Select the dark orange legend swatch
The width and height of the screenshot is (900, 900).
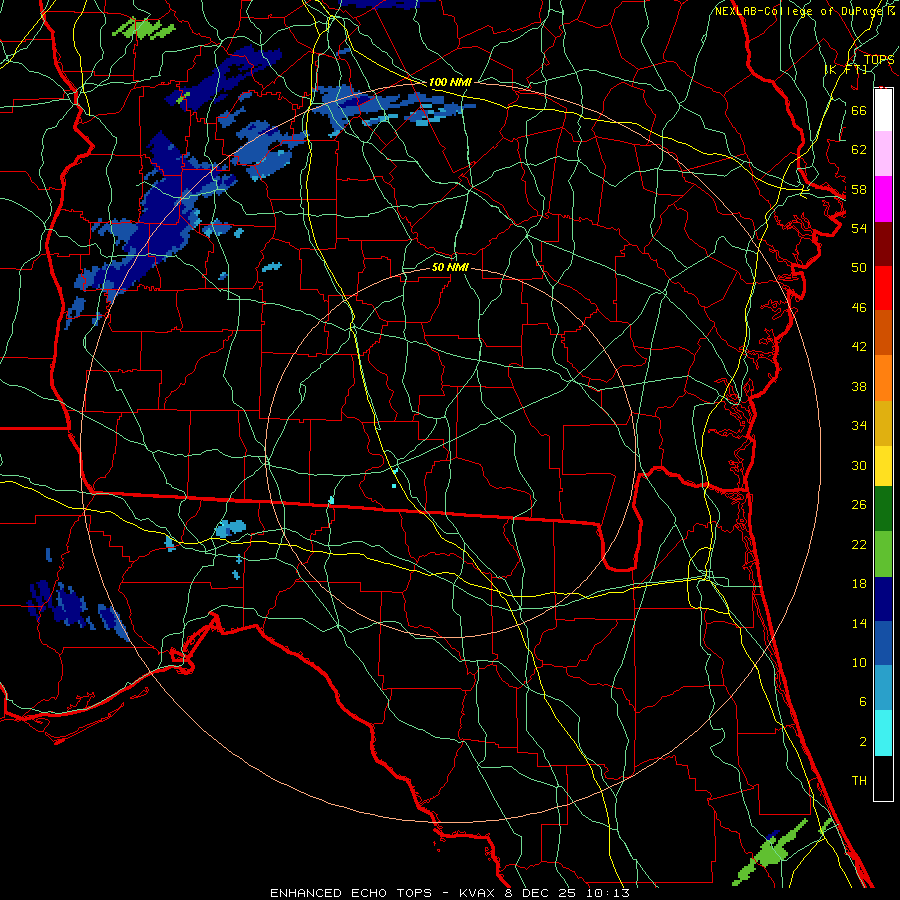(883, 333)
